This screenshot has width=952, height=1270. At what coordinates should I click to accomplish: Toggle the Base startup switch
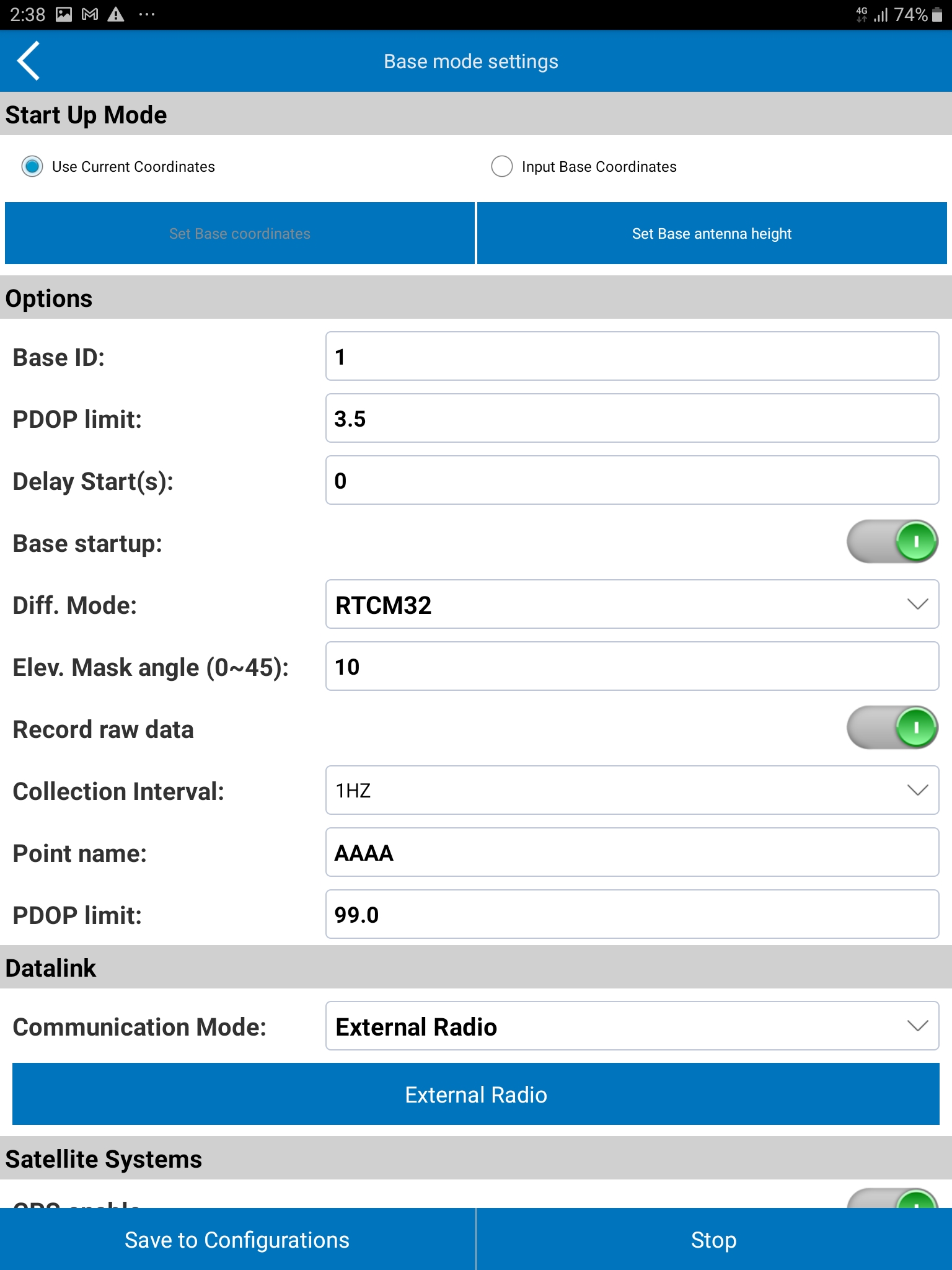pos(892,542)
